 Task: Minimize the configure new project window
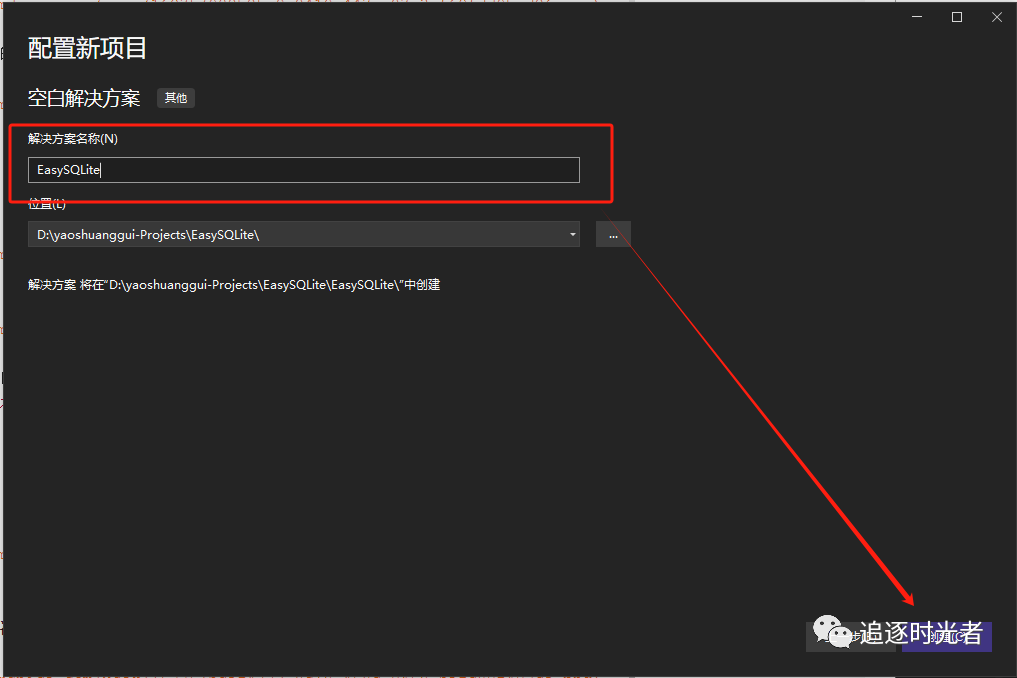point(916,17)
